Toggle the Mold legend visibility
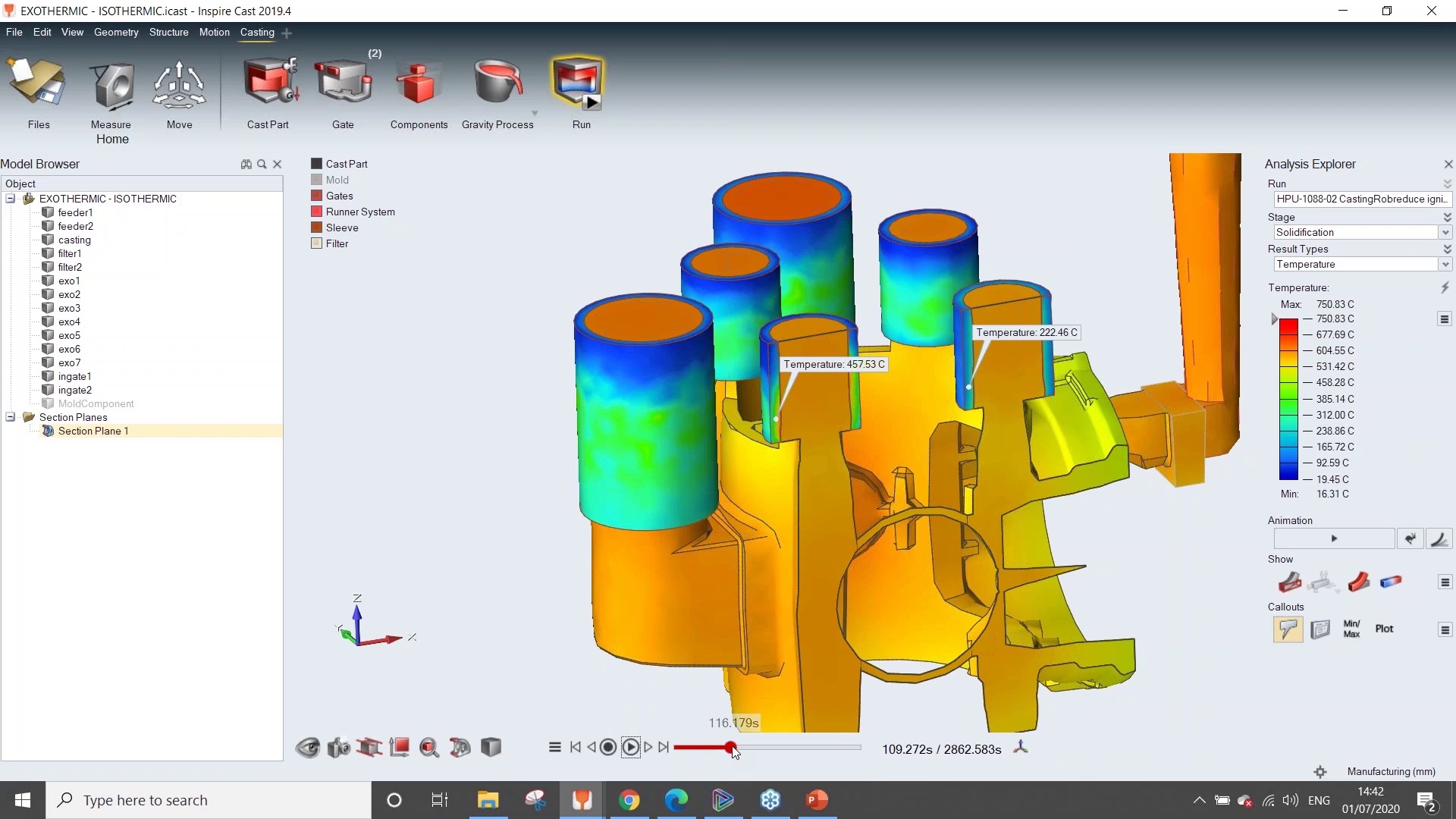The width and height of the screenshot is (1456, 819). click(x=317, y=180)
